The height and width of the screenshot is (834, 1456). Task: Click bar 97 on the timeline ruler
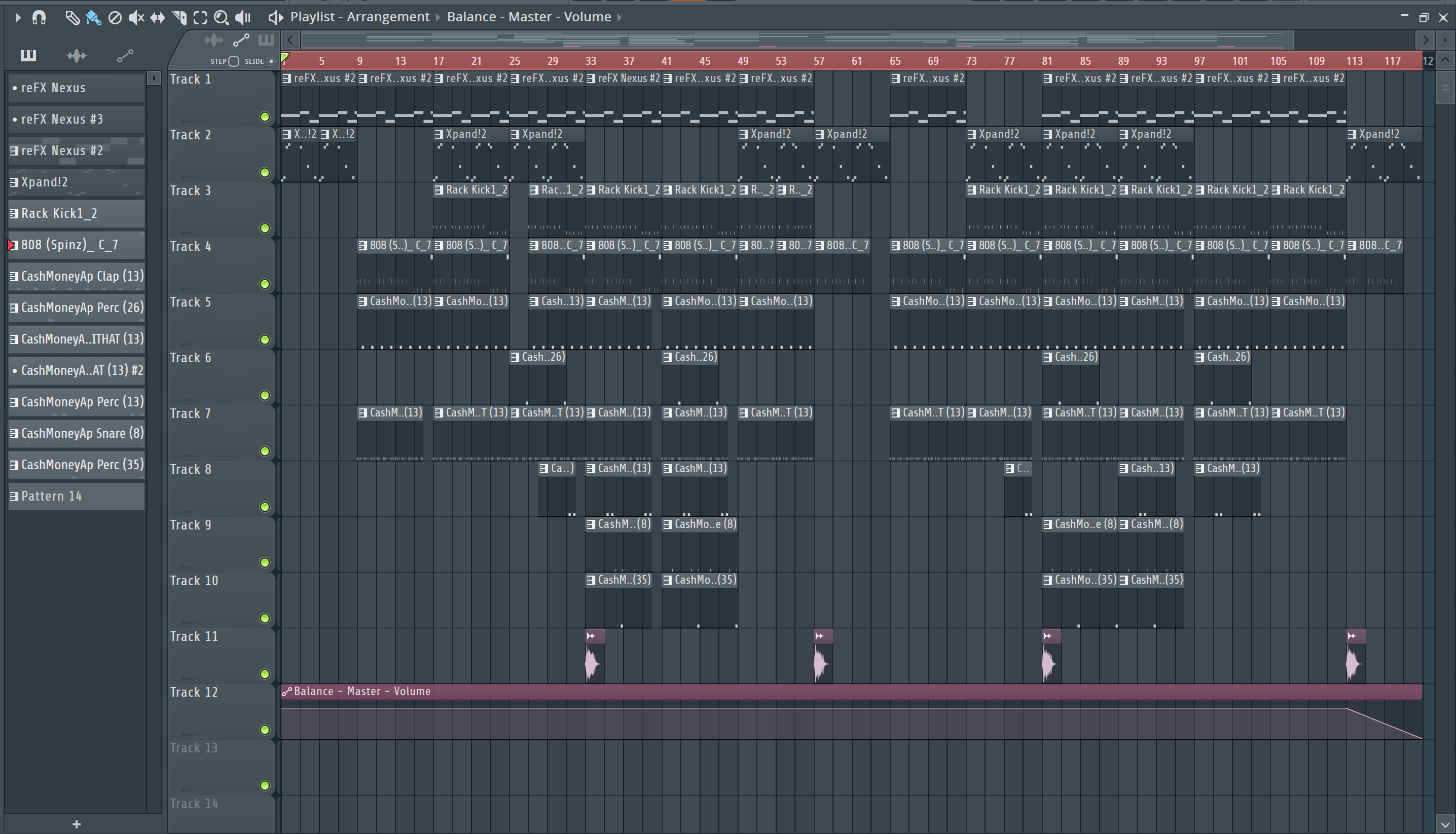tap(1199, 61)
